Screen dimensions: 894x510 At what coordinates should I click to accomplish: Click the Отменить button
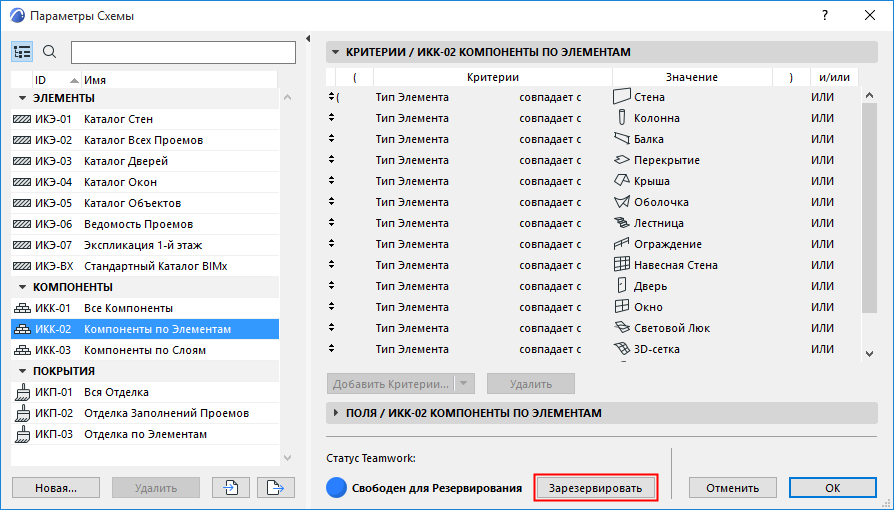coord(732,488)
